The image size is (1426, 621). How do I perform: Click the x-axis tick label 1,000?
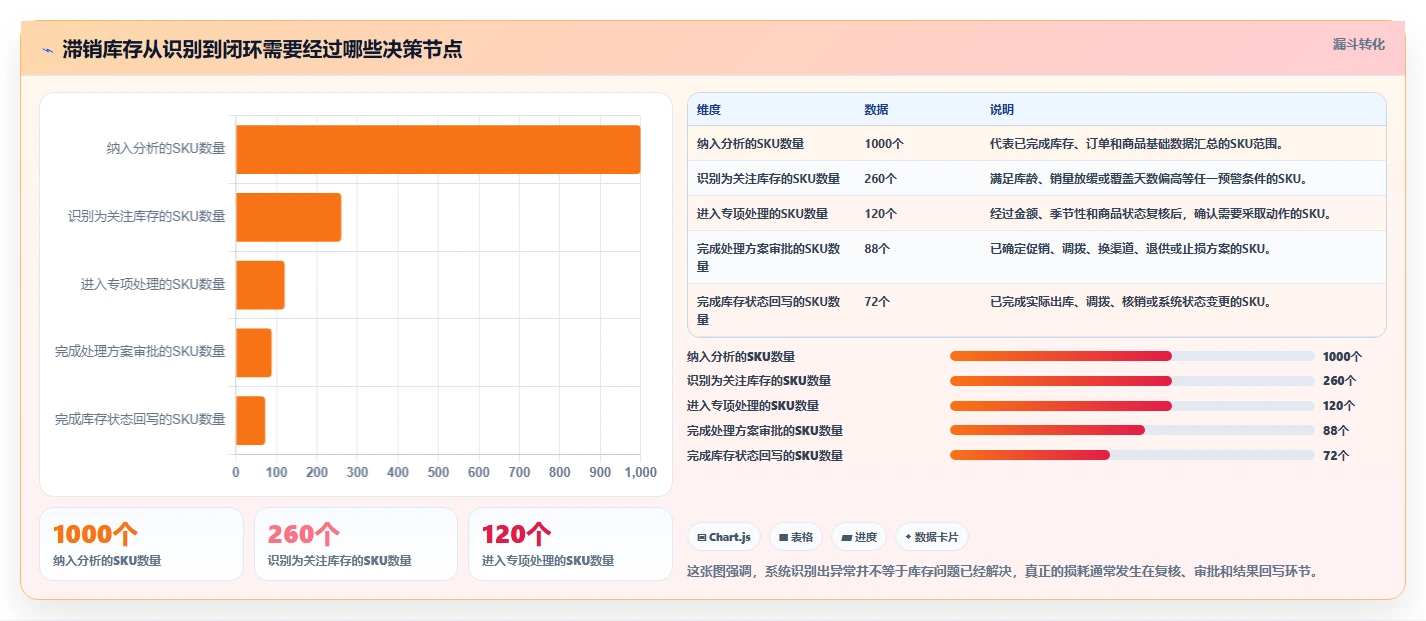[x=640, y=472]
